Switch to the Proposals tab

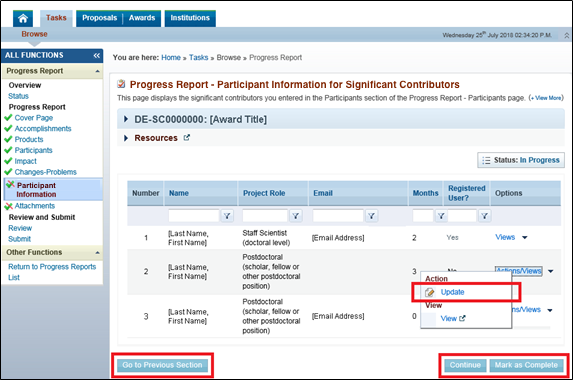(x=99, y=18)
